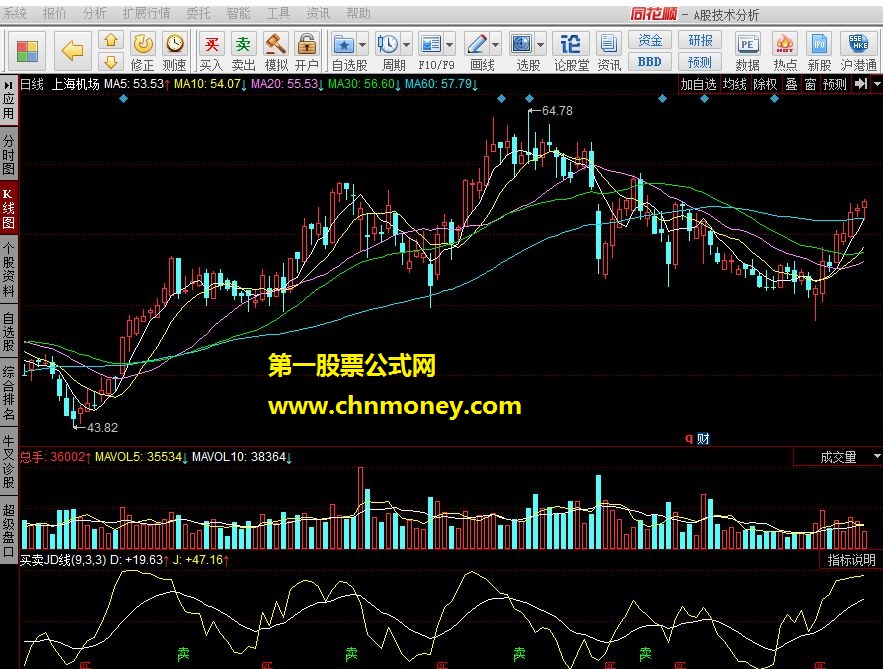This screenshot has height=669, width=883.
Task: Click the 指标说明 indicator description button
Action: [x=851, y=560]
